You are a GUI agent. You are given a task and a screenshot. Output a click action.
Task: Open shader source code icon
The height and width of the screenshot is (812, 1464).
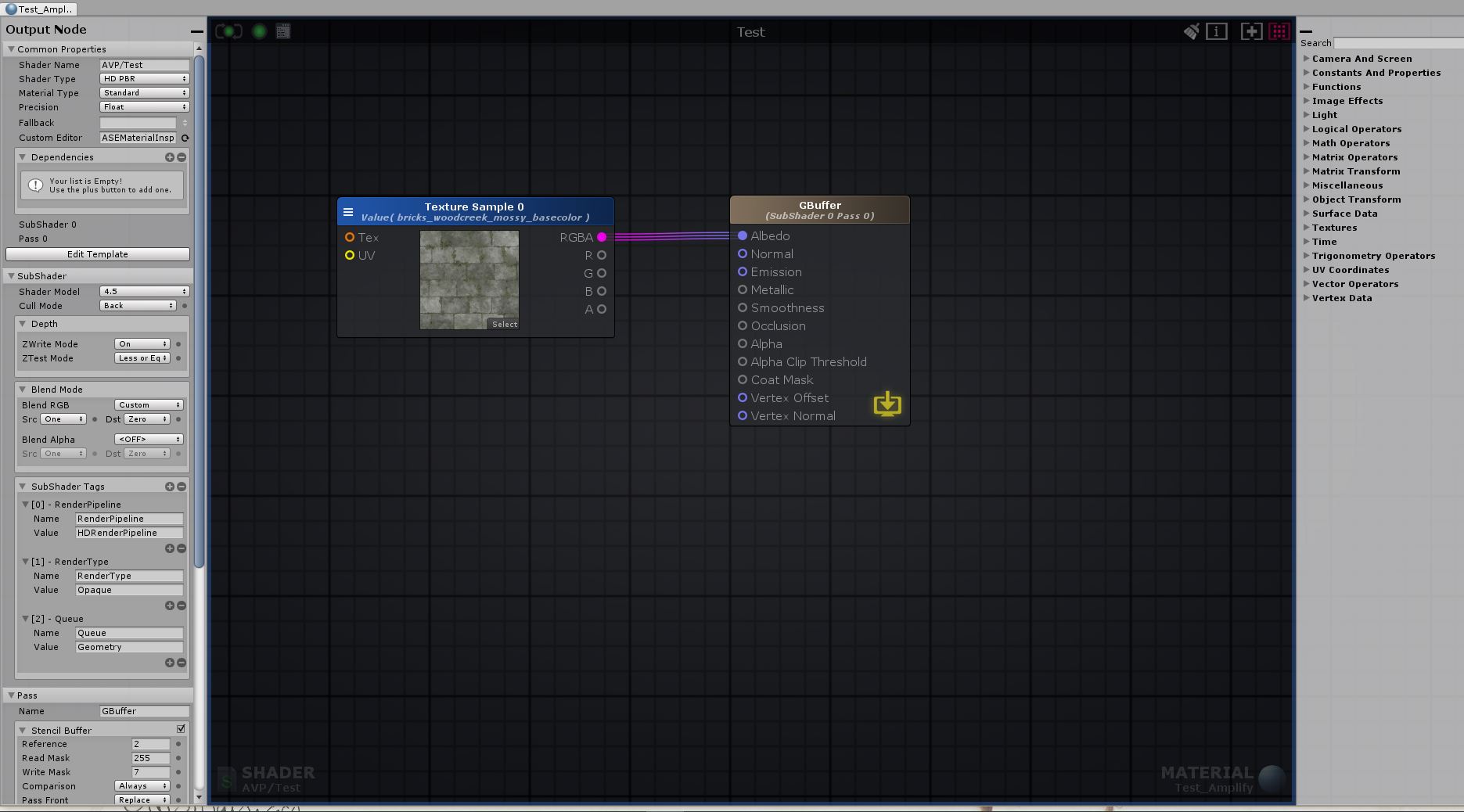coord(283,31)
